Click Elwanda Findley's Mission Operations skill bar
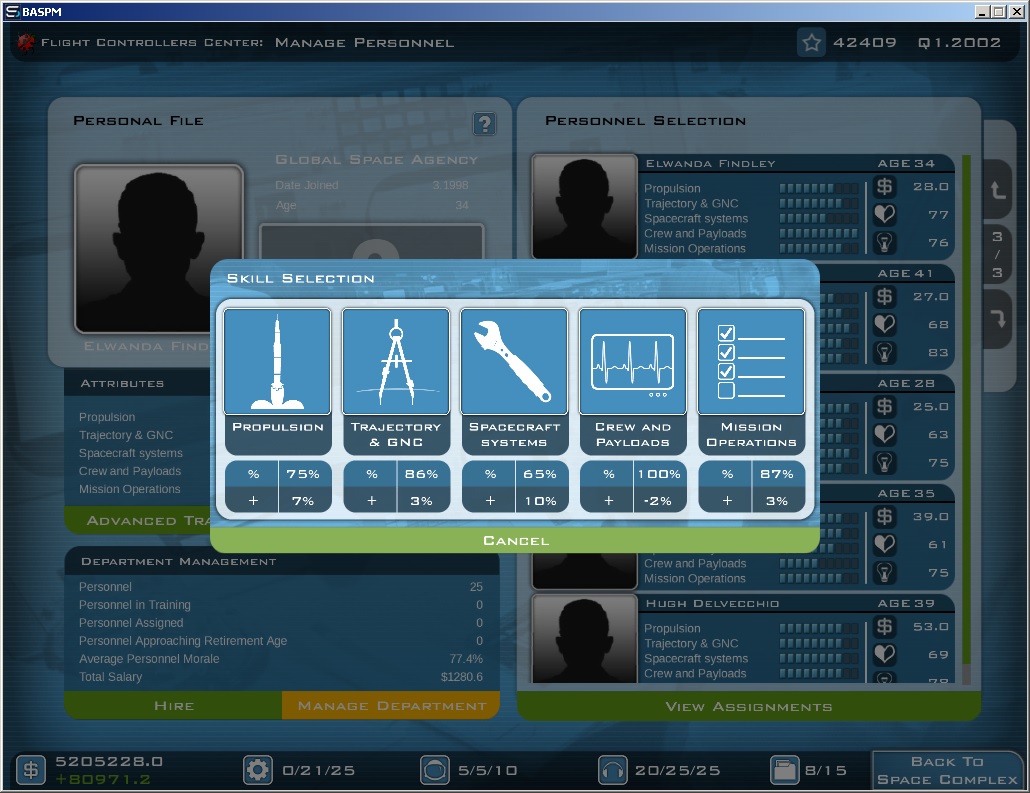 [818, 248]
